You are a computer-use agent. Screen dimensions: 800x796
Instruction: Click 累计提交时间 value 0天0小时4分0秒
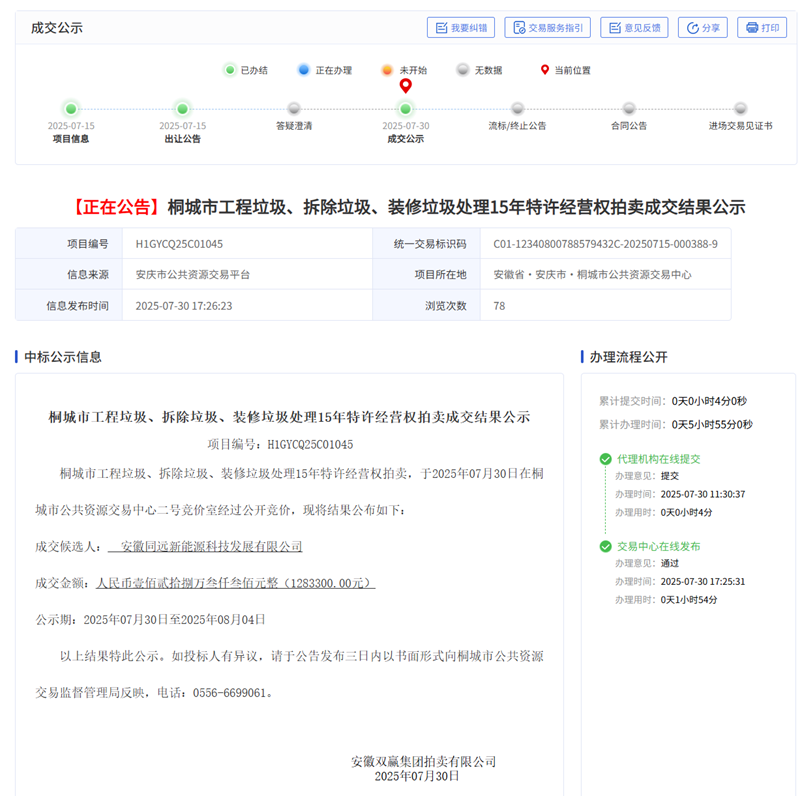coord(709,401)
